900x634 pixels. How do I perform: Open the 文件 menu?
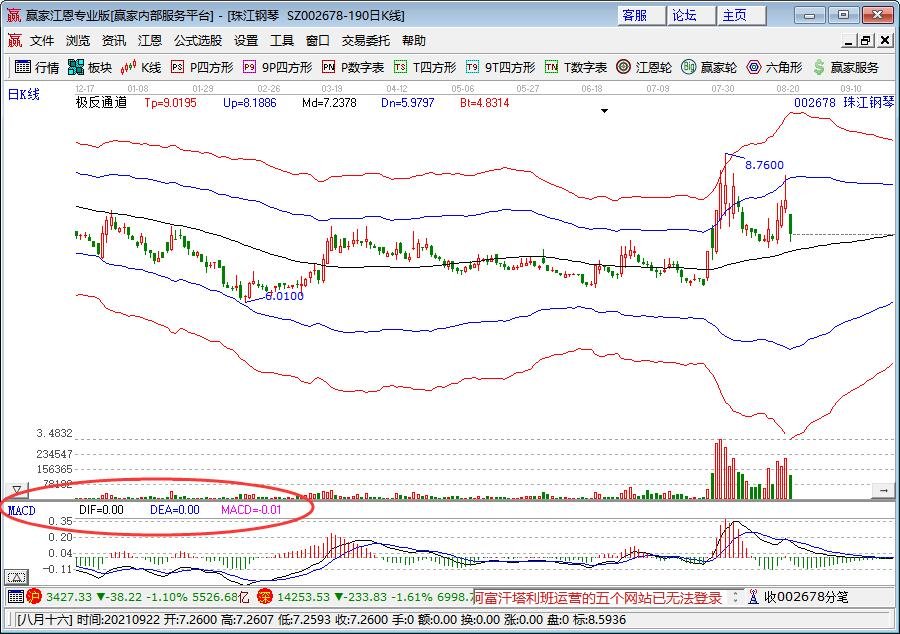(42, 41)
